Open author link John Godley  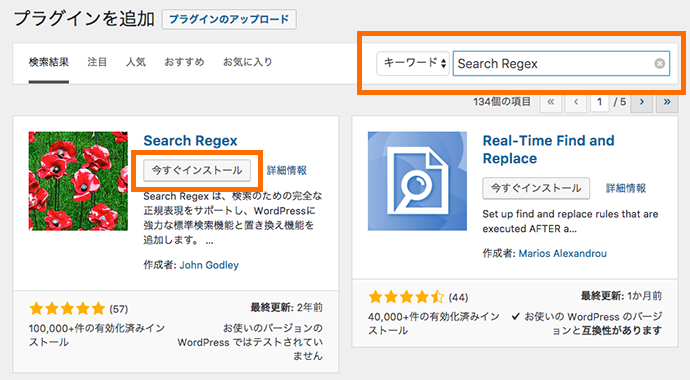tap(209, 265)
